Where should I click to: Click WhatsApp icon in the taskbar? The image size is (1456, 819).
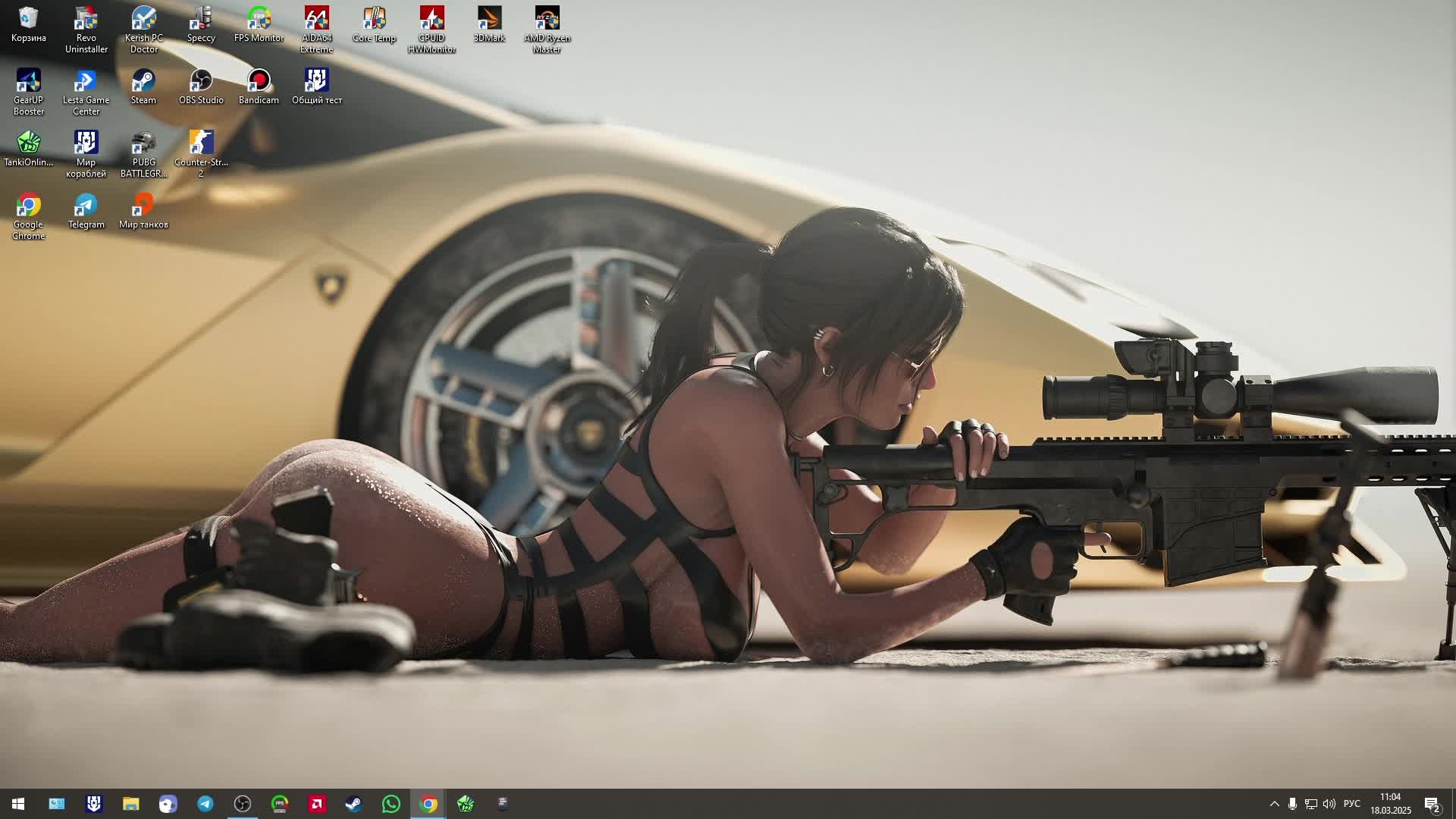click(x=391, y=804)
